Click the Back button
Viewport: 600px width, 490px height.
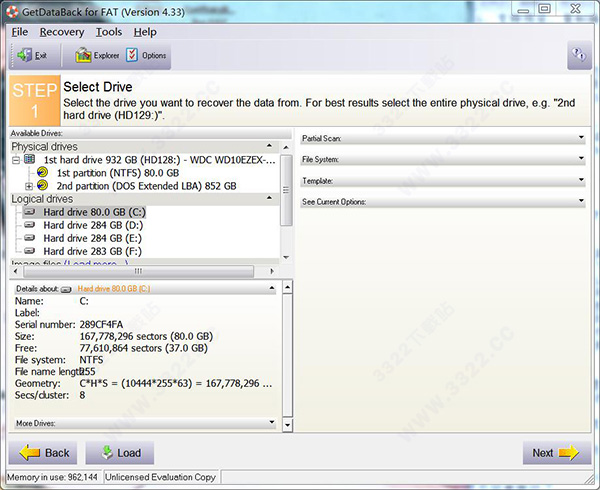(x=43, y=453)
